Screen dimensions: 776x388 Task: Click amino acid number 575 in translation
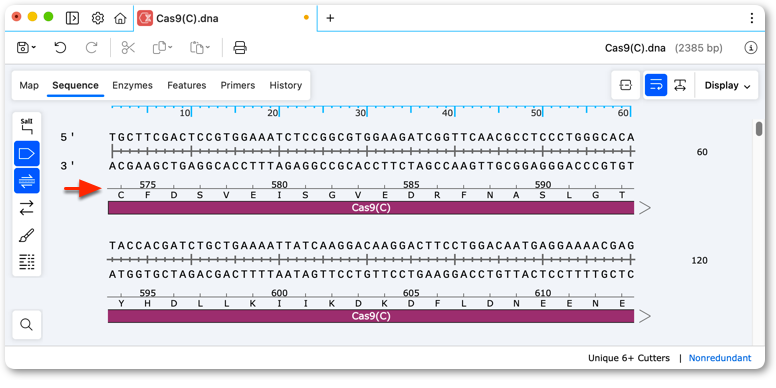[147, 185]
